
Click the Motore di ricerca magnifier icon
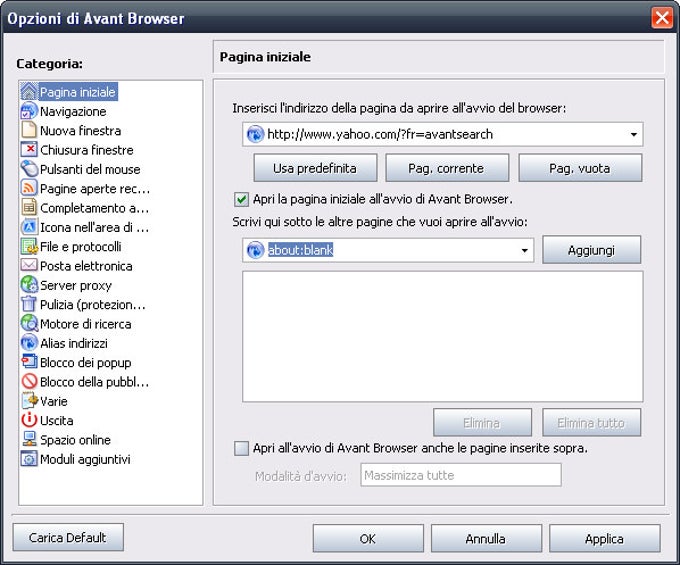tap(29, 323)
